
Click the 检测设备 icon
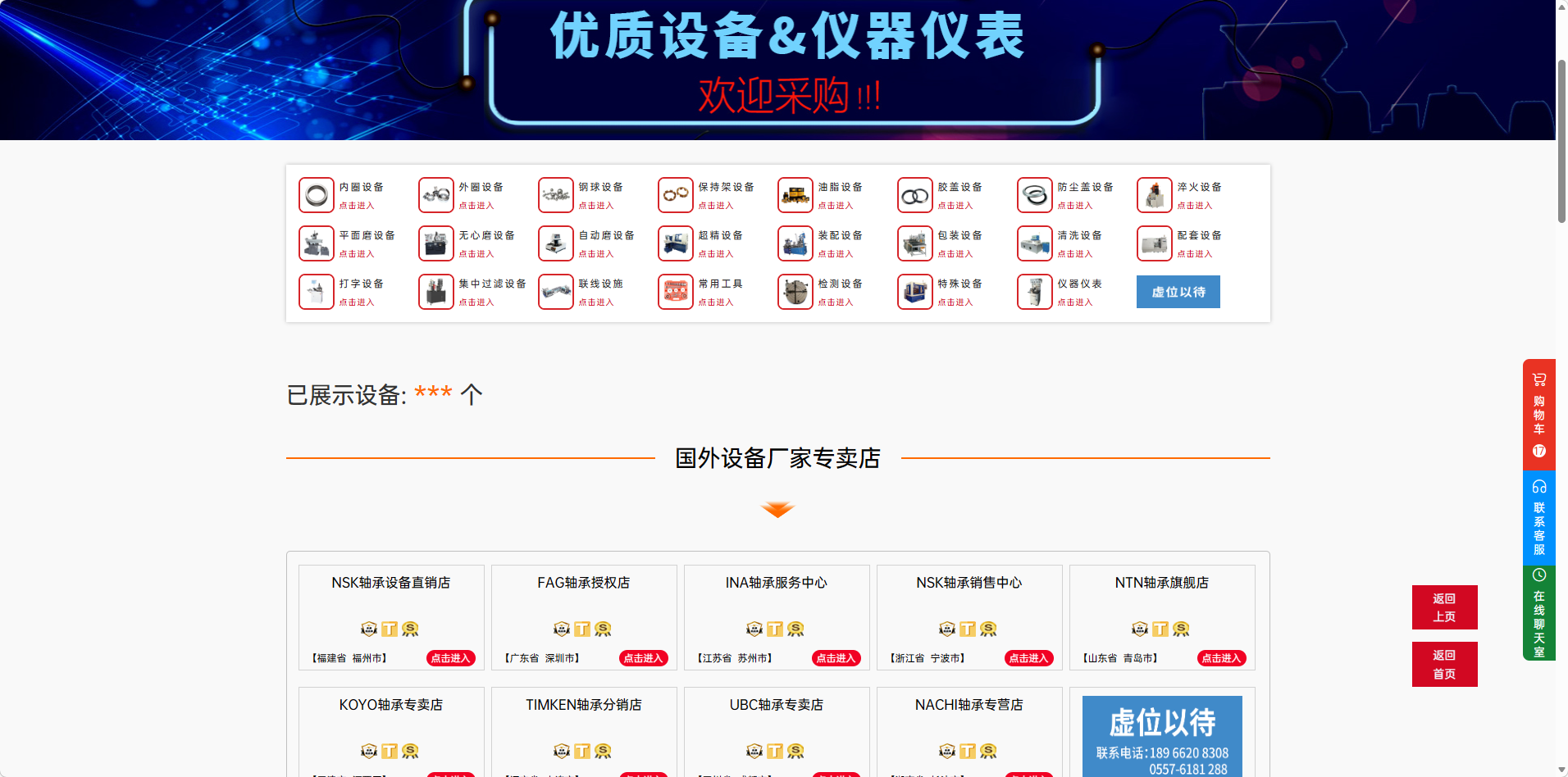(x=795, y=292)
